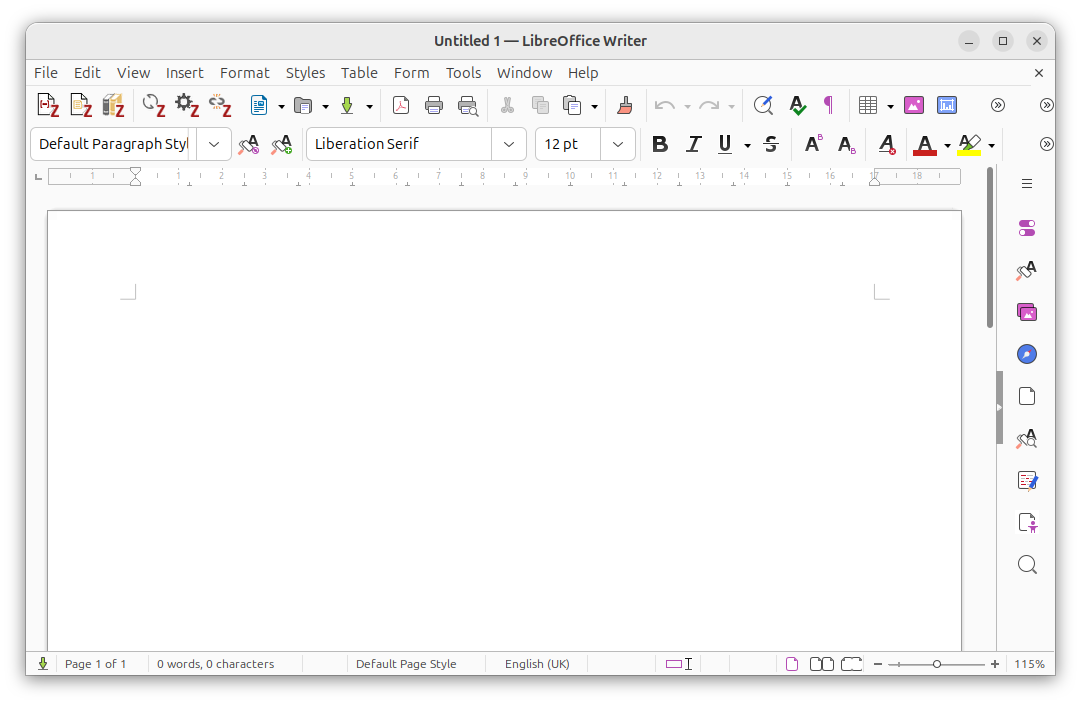The height and width of the screenshot is (704, 1081).
Task: Open the sidebar Page deck
Action: [1027, 396]
